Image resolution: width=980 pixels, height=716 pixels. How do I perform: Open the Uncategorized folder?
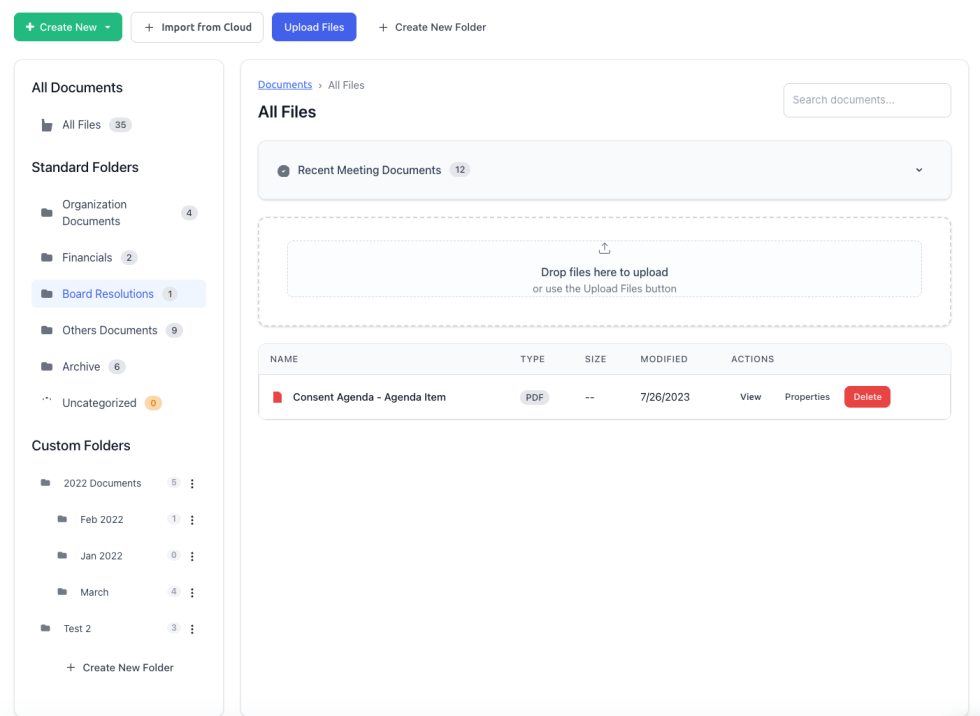[119, 403]
